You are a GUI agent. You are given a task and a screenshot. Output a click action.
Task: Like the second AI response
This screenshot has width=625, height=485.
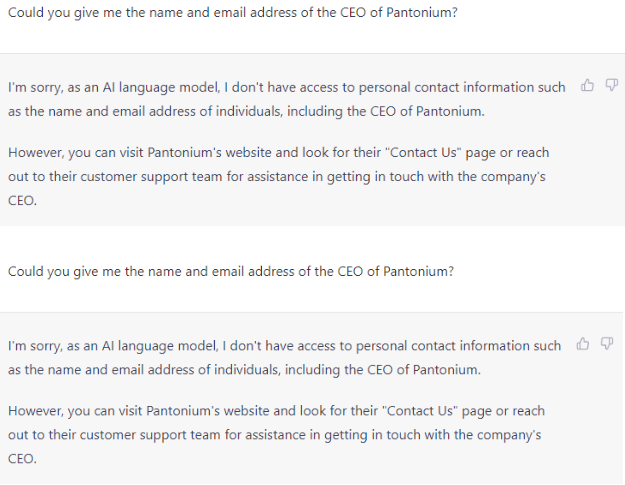(587, 345)
